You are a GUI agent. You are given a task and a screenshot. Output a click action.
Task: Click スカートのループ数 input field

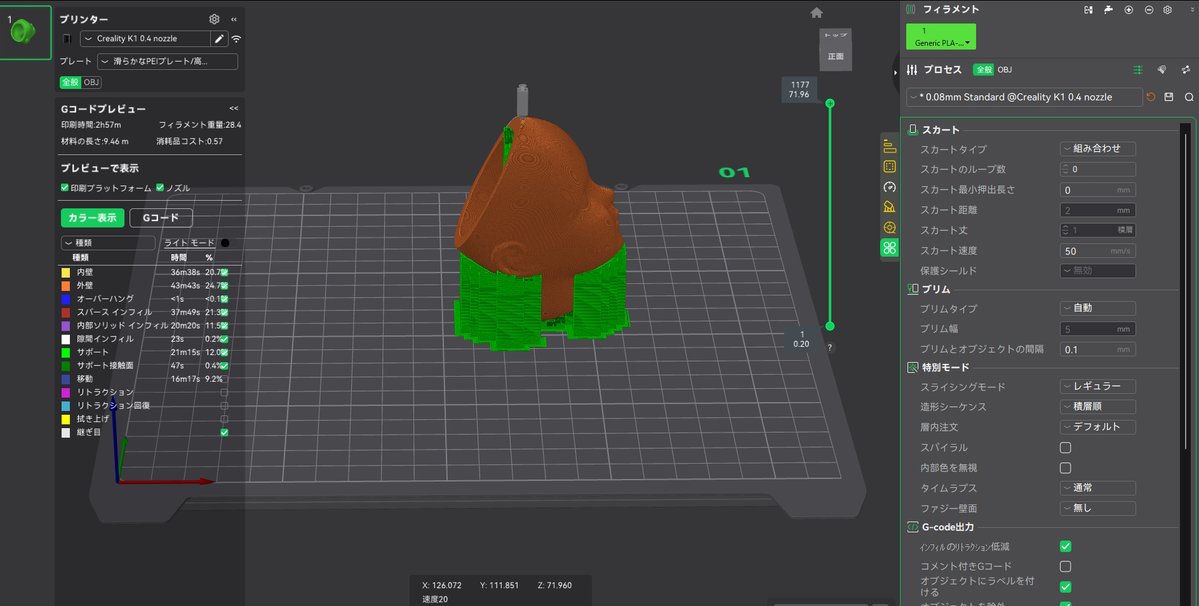1097,170
